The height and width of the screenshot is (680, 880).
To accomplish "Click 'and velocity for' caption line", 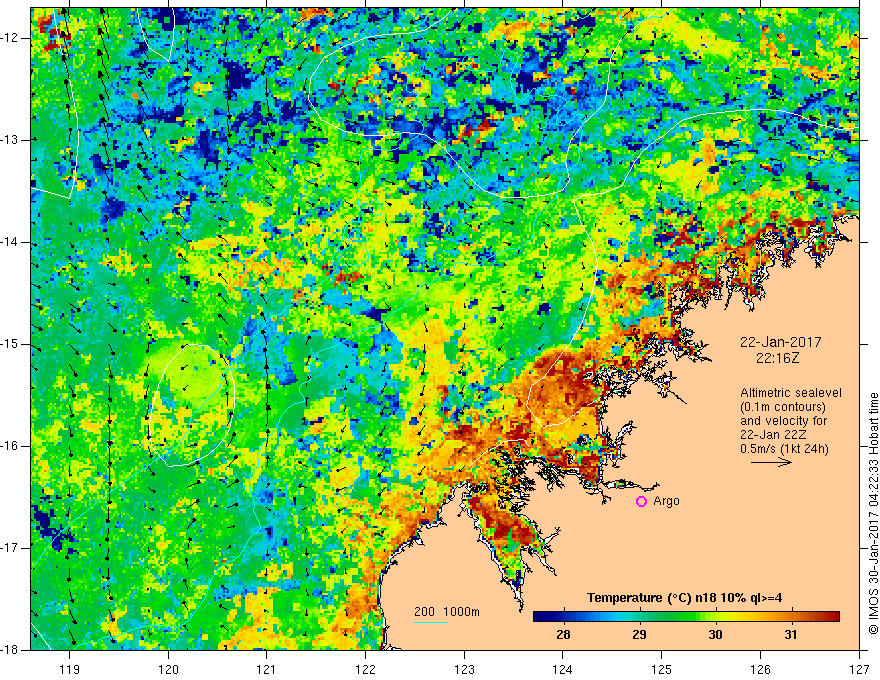I will (x=783, y=421).
